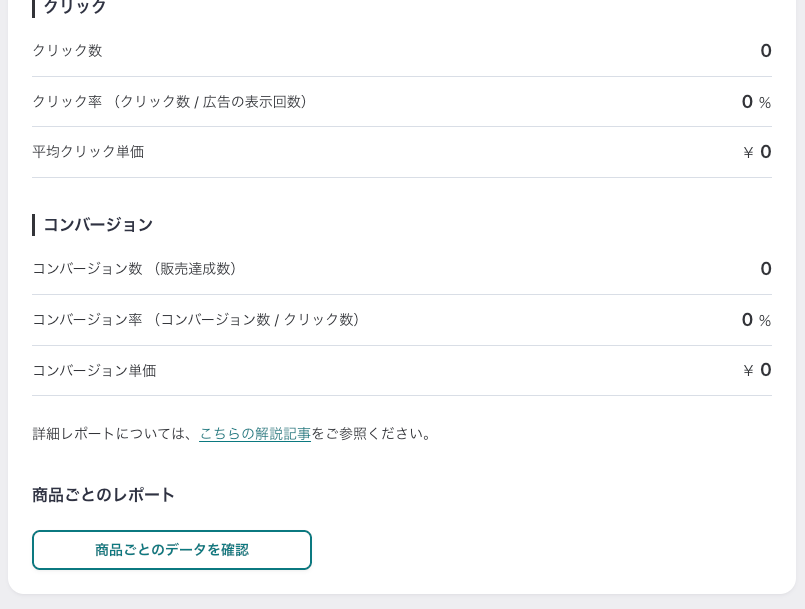Click the コンバージョン section heading
The height and width of the screenshot is (609, 805).
[x=98, y=225]
